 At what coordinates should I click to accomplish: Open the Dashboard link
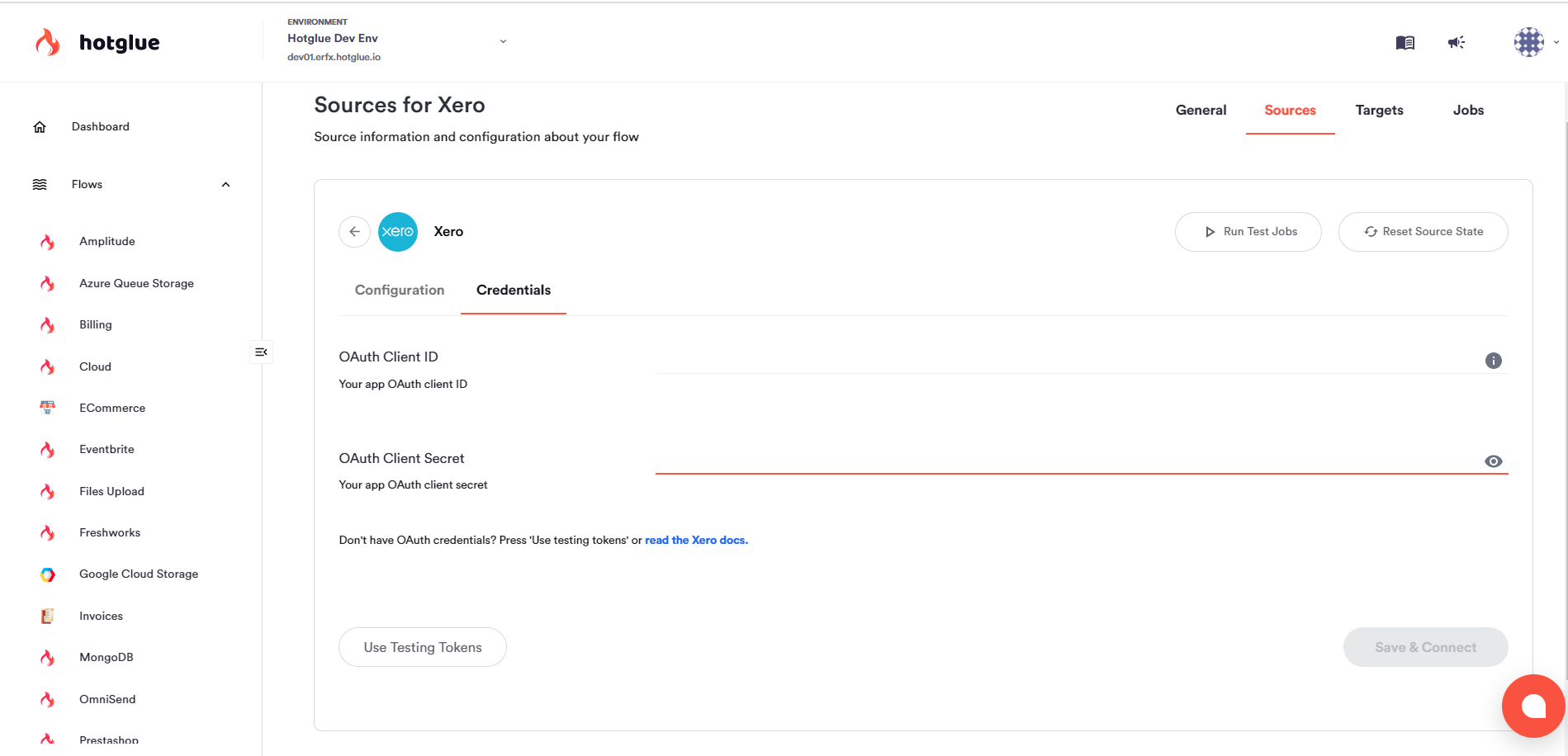tap(101, 127)
